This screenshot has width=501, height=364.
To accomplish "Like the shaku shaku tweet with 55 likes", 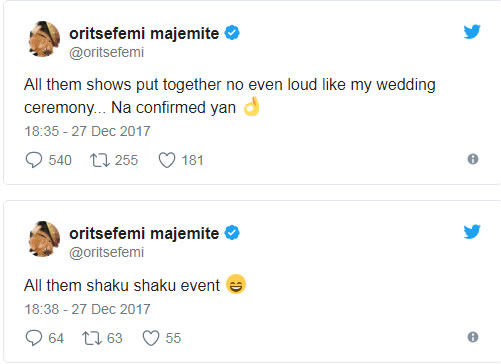I will coord(151,338).
